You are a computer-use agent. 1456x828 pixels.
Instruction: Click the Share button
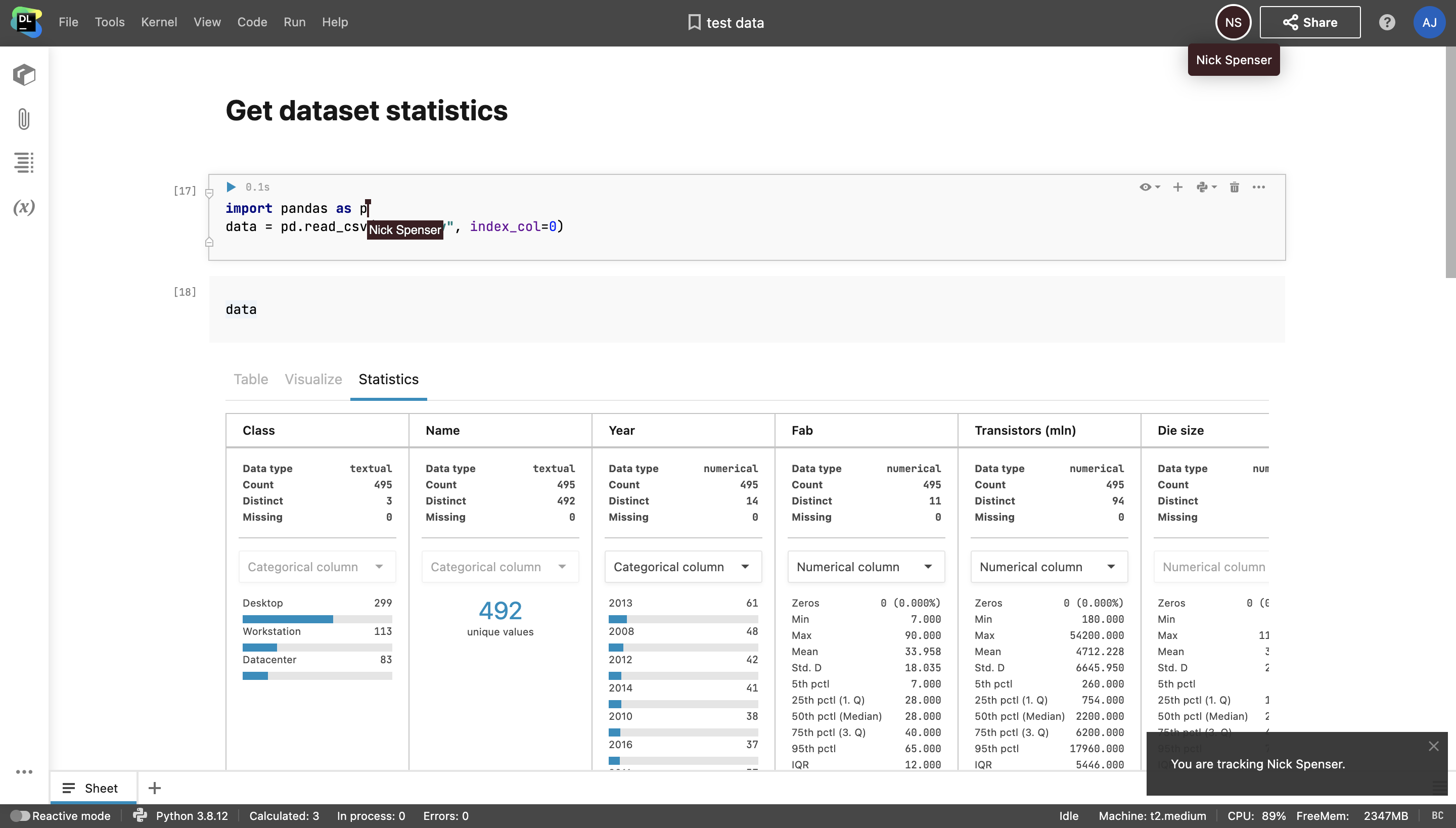pos(1310,22)
